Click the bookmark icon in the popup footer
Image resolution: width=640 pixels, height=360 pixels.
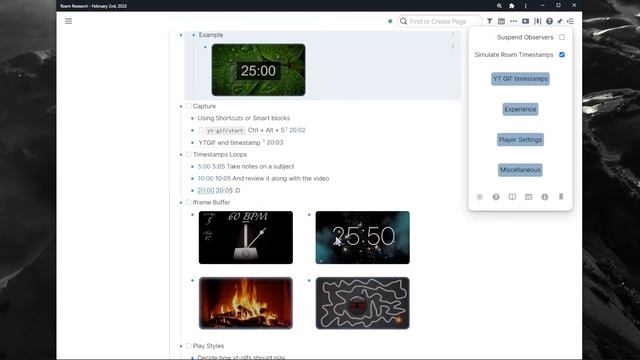click(561, 197)
